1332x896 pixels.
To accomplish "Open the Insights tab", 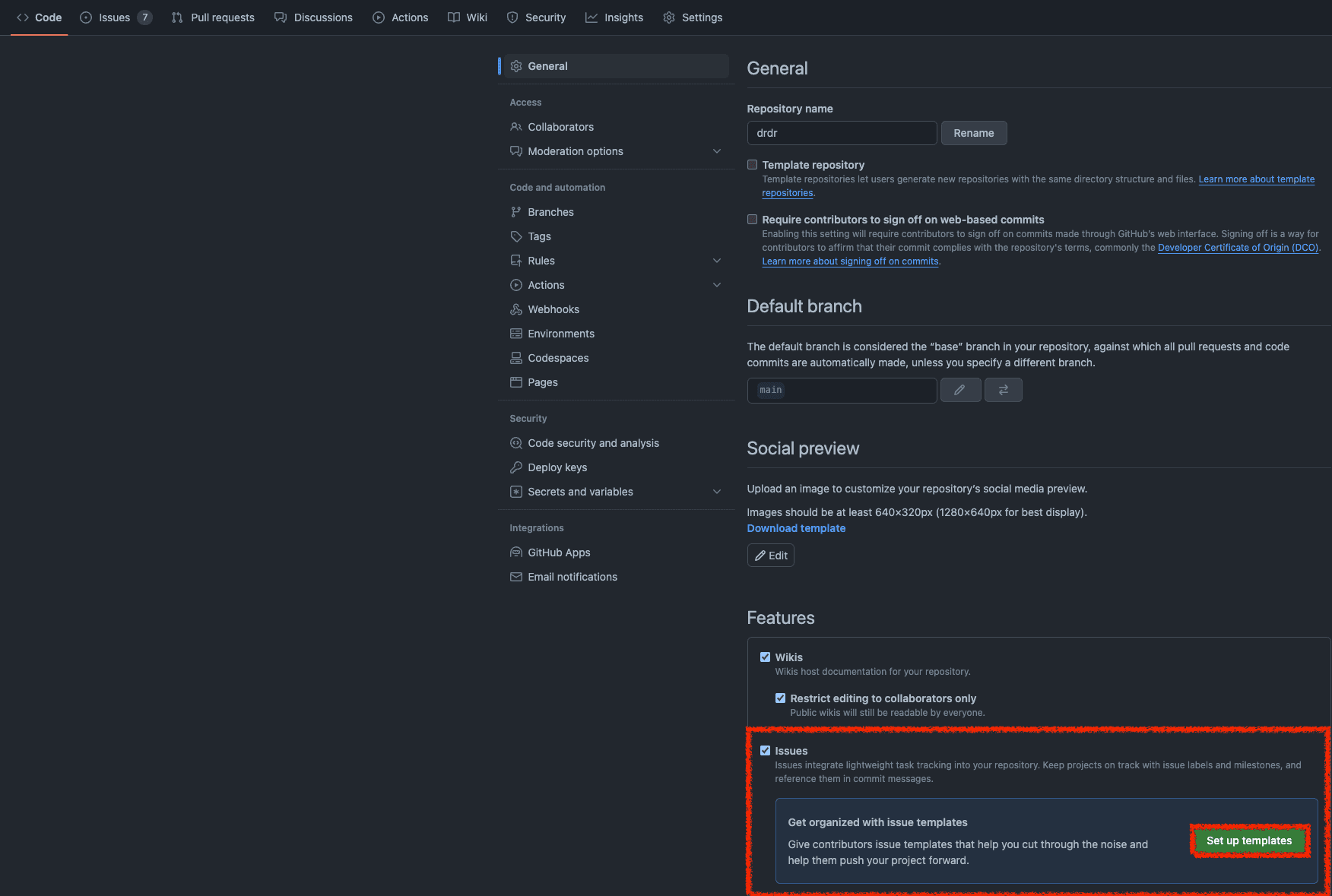I will [x=614, y=17].
